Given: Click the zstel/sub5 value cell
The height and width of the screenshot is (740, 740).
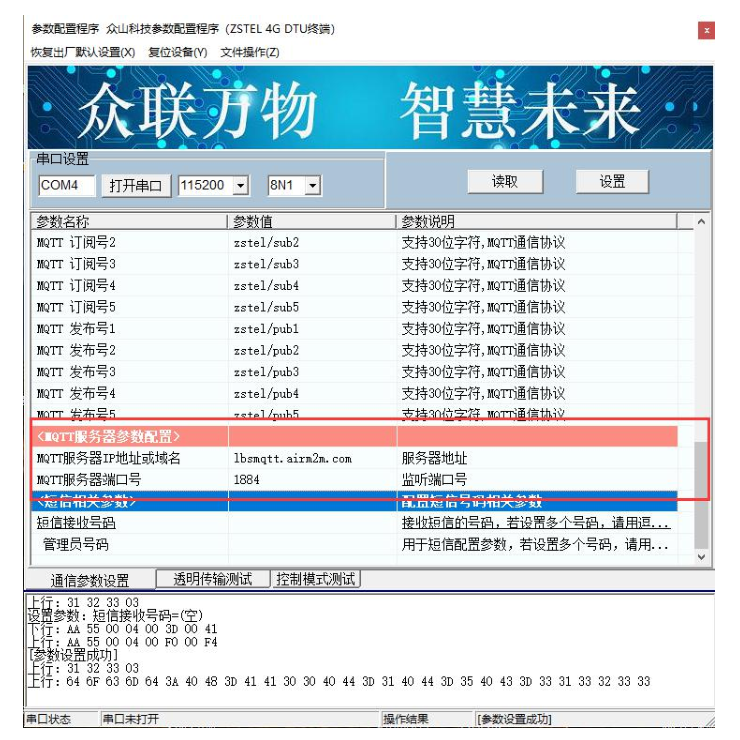Looking at the screenshot, I should pos(312,308).
